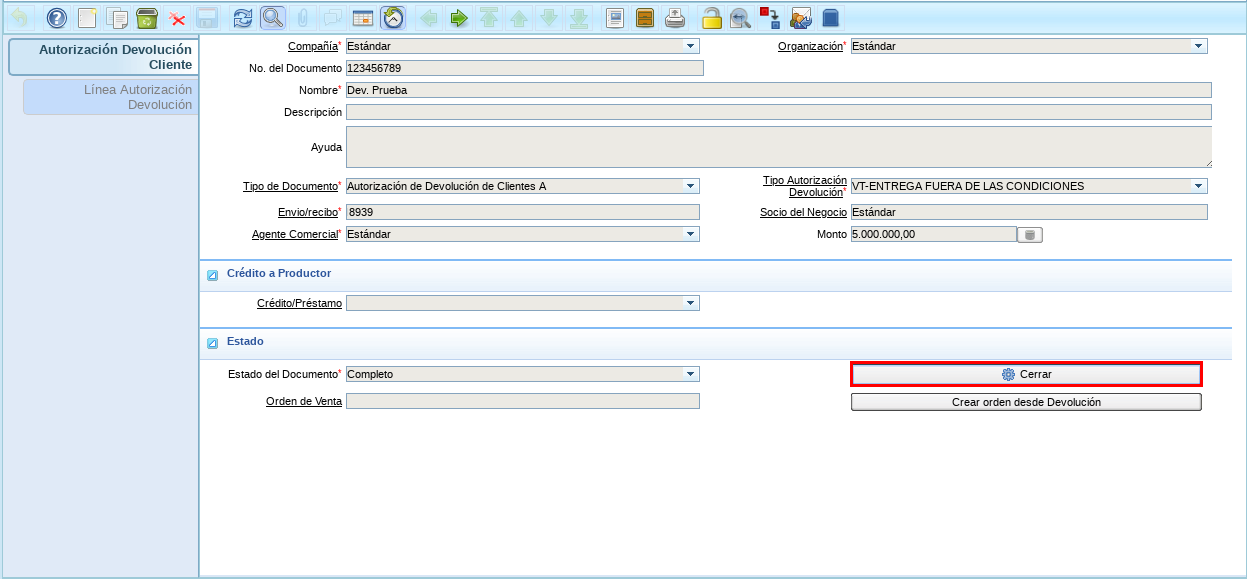The image size is (1247, 579).
Task: Click the Agente Comercial label link
Action: pyautogui.click(x=295, y=234)
